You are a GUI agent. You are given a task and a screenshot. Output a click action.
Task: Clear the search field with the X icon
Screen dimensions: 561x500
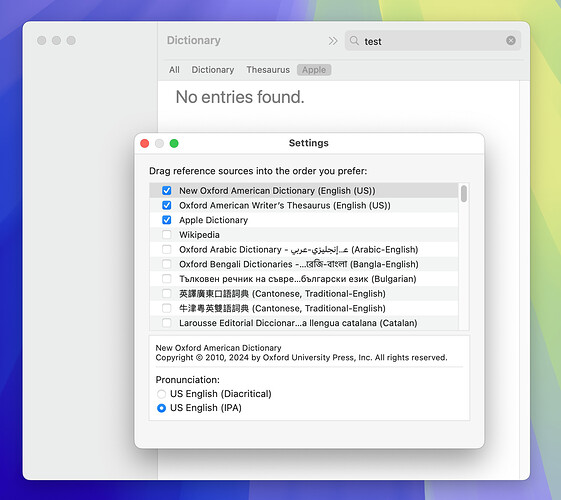(511, 40)
